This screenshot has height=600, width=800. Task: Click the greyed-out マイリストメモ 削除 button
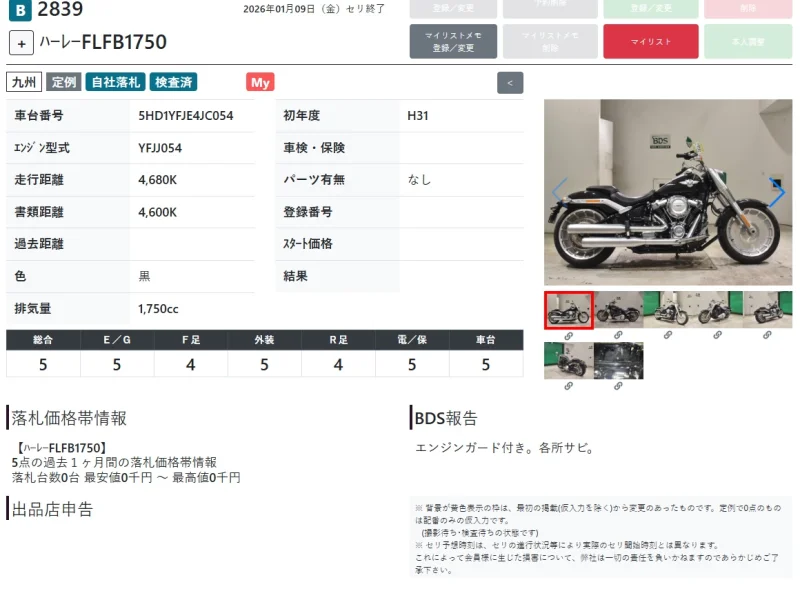click(550, 41)
